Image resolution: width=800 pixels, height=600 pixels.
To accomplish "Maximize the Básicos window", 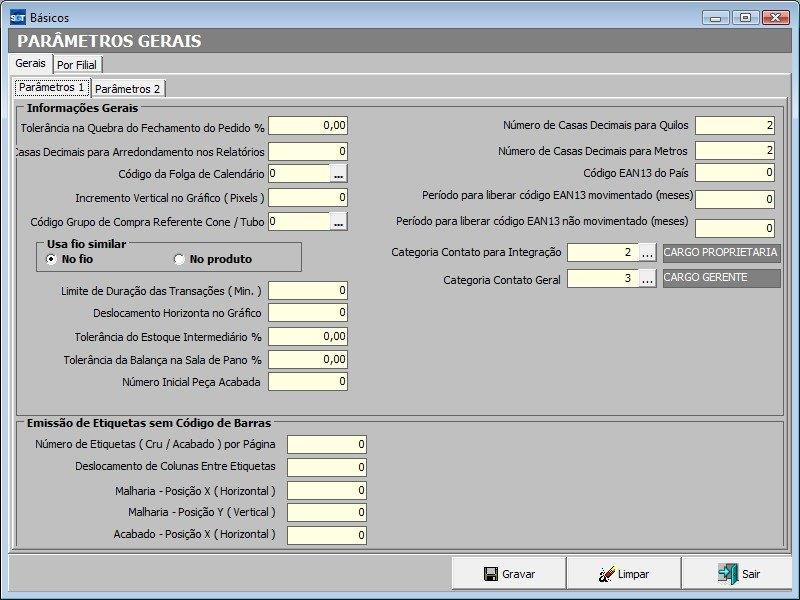I will pyautogui.click(x=745, y=17).
